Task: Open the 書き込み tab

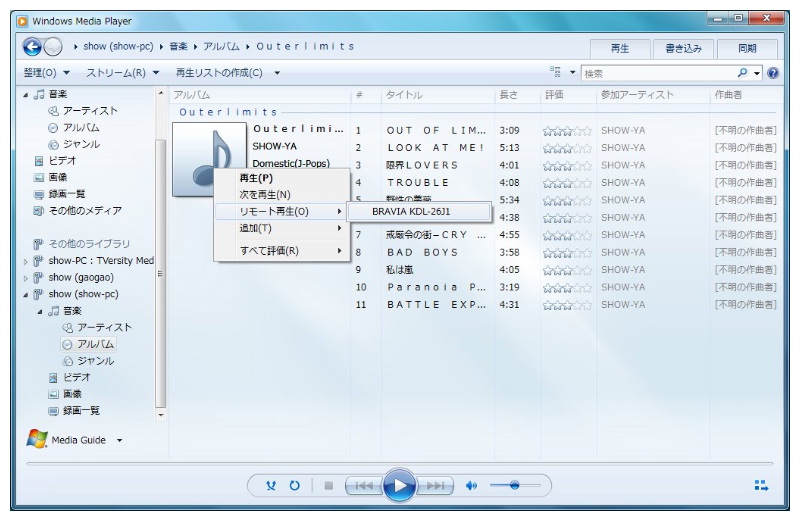Action: click(683, 48)
